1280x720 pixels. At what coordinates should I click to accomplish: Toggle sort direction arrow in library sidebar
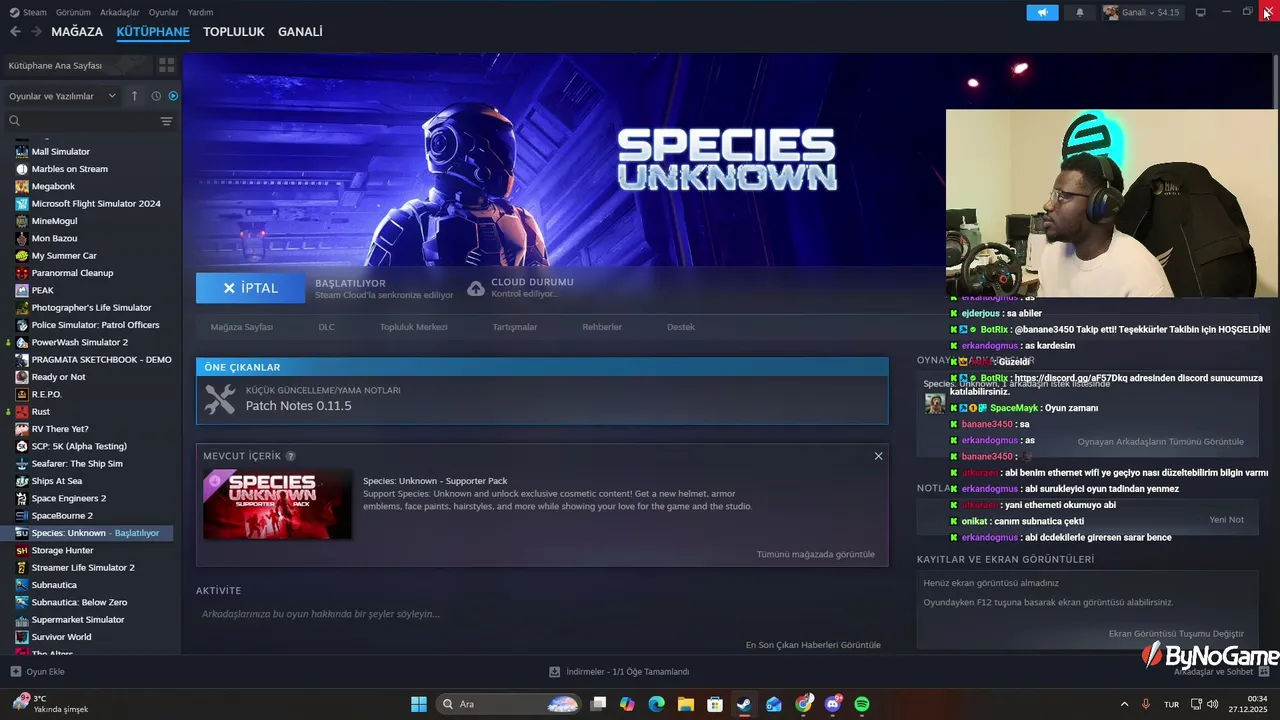pos(135,96)
